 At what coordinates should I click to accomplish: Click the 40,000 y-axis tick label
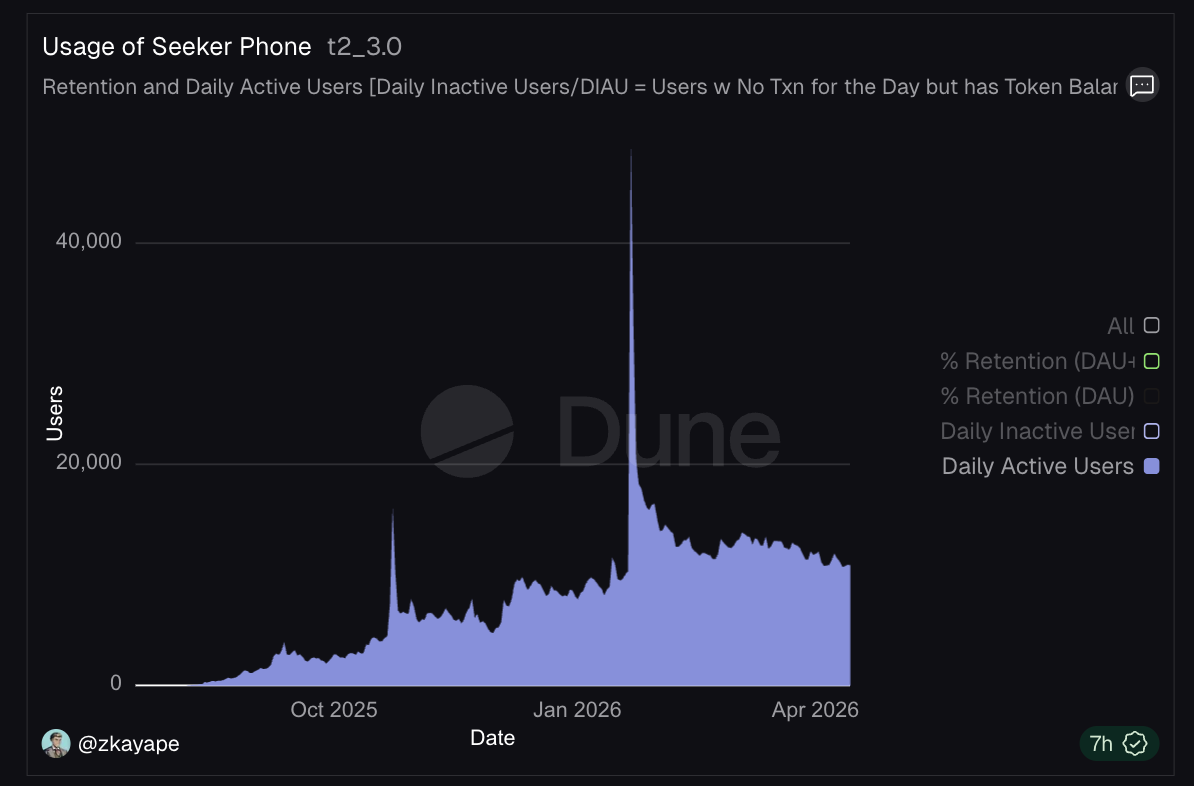click(89, 242)
